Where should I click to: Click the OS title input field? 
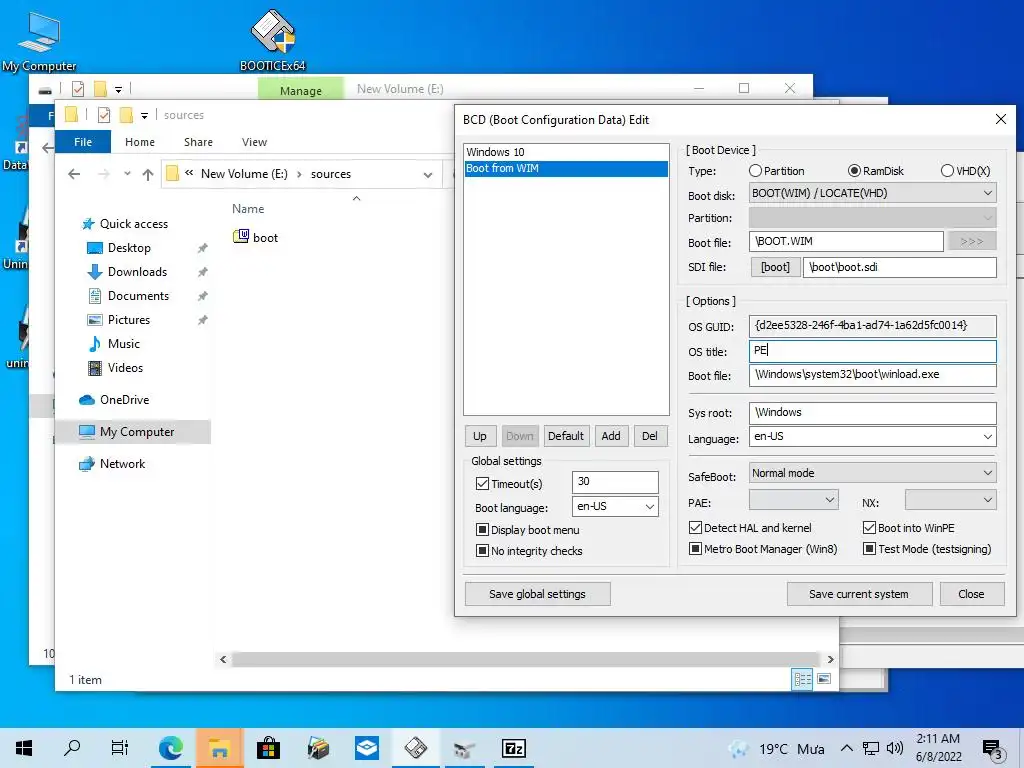tap(872, 351)
